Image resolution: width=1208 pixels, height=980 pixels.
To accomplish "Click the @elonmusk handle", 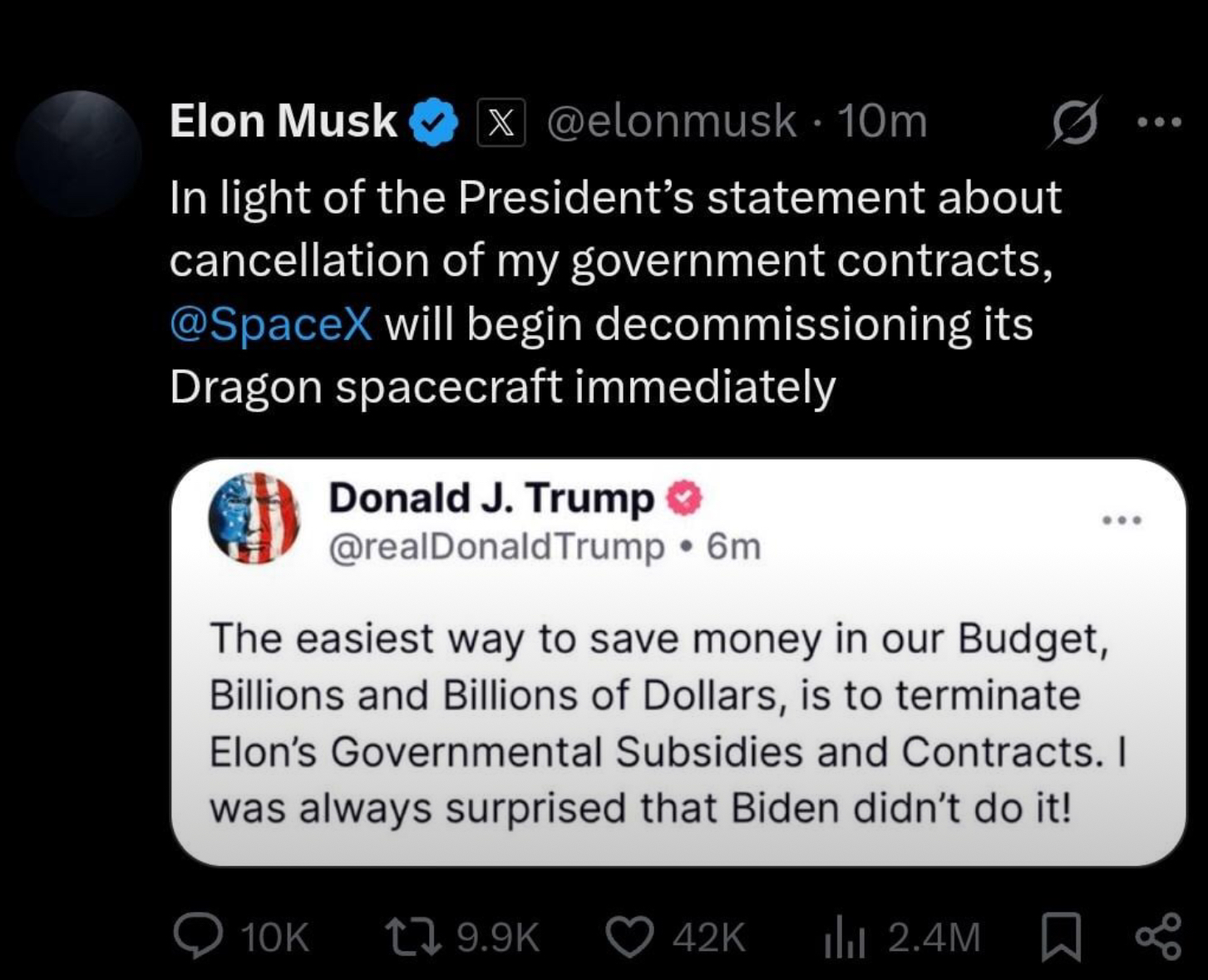I will tap(672, 121).
